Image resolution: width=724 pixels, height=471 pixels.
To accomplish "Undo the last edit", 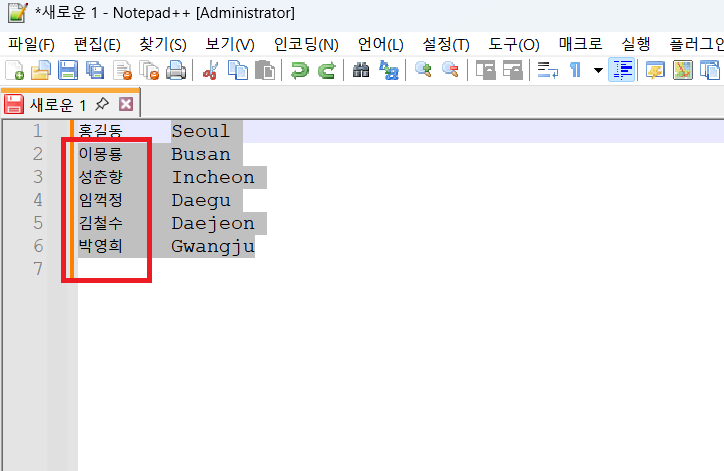I will (x=300, y=71).
